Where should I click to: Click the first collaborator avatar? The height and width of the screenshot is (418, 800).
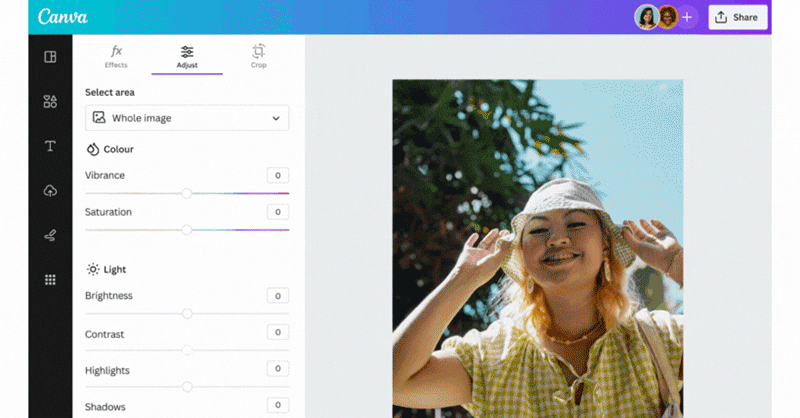click(646, 17)
